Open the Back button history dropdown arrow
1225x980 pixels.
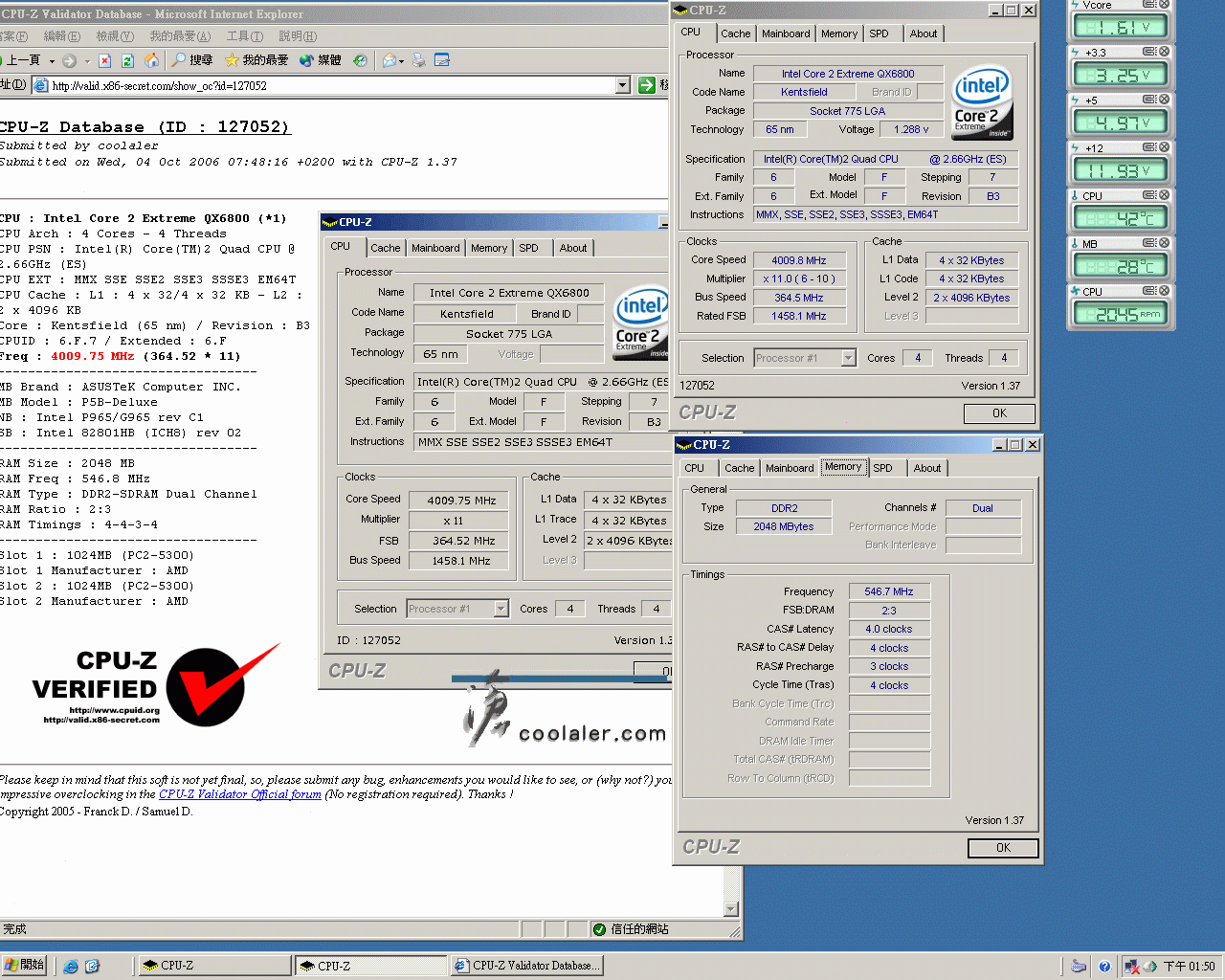tap(52, 60)
